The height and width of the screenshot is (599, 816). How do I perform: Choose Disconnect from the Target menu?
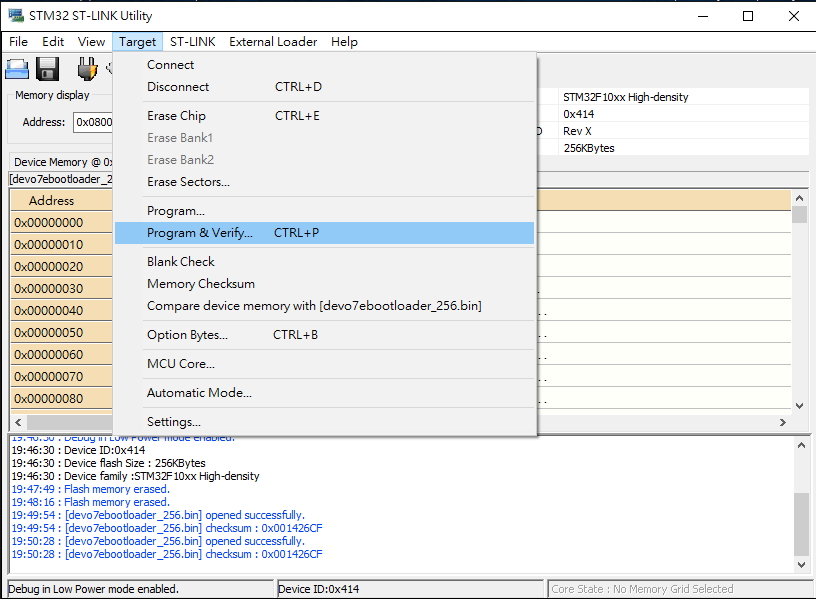point(324,86)
